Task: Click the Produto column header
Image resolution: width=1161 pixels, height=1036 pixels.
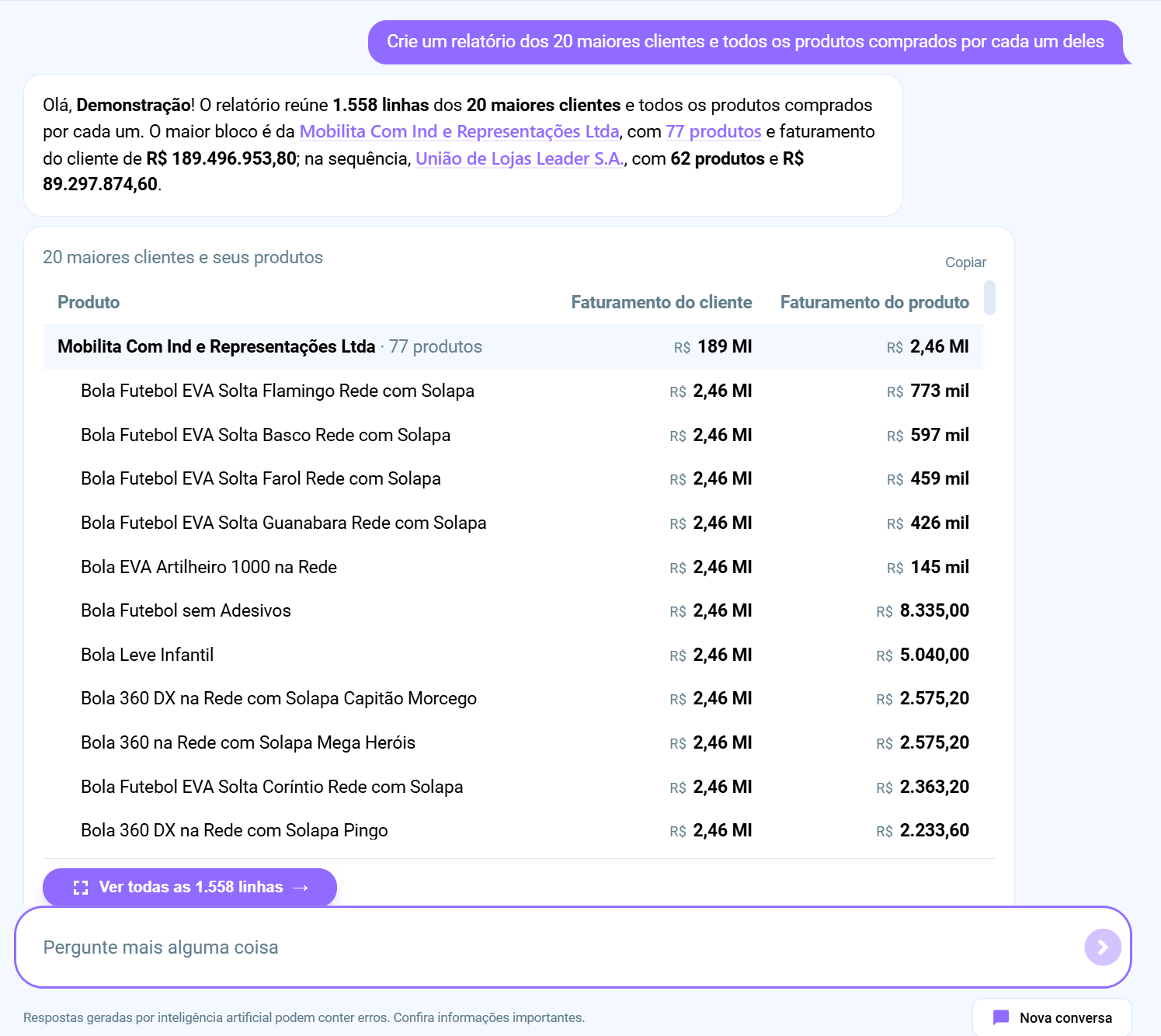Action: [x=89, y=302]
